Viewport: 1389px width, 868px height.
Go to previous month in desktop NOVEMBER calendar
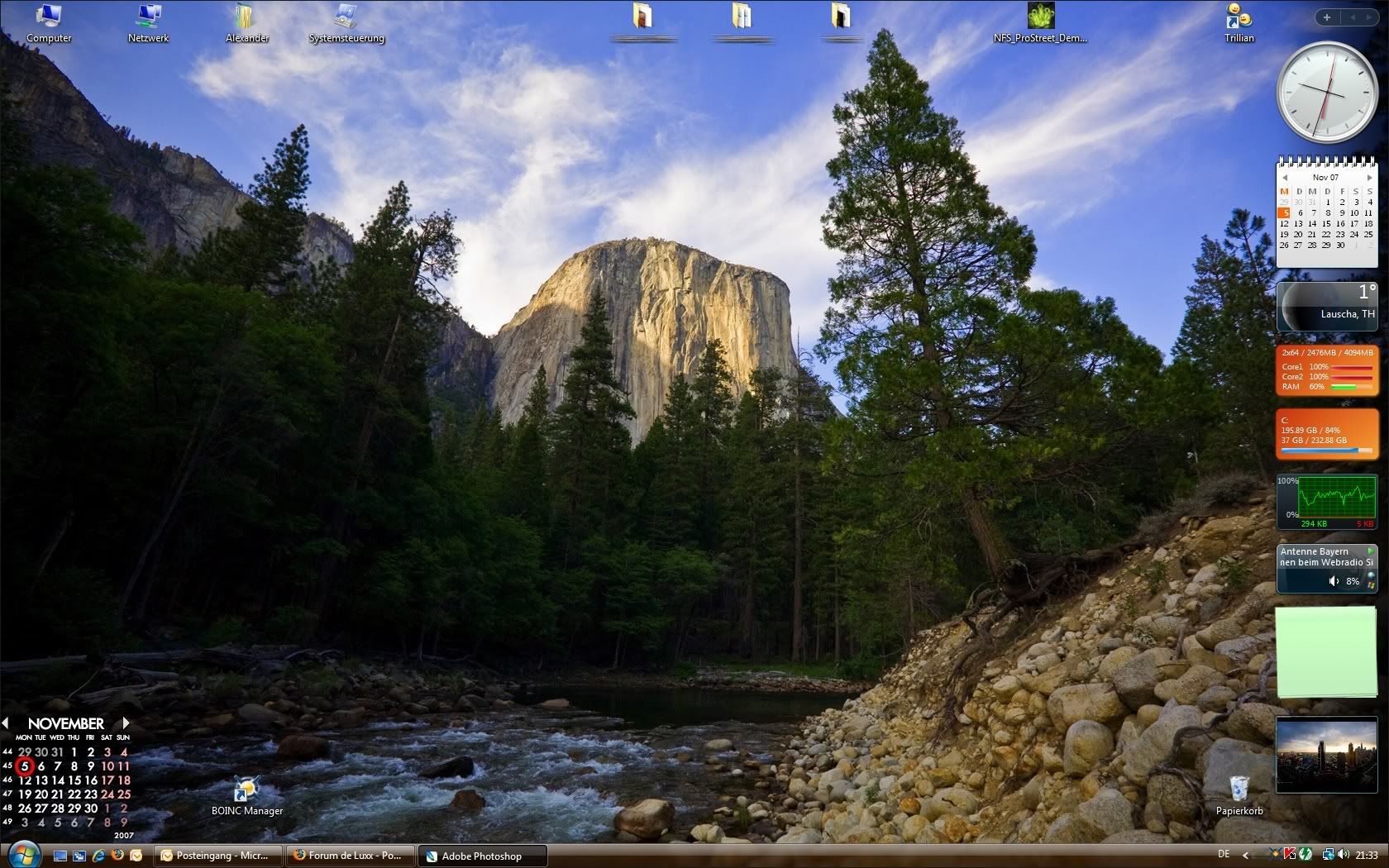pyautogui.click(x=6, y=723)
